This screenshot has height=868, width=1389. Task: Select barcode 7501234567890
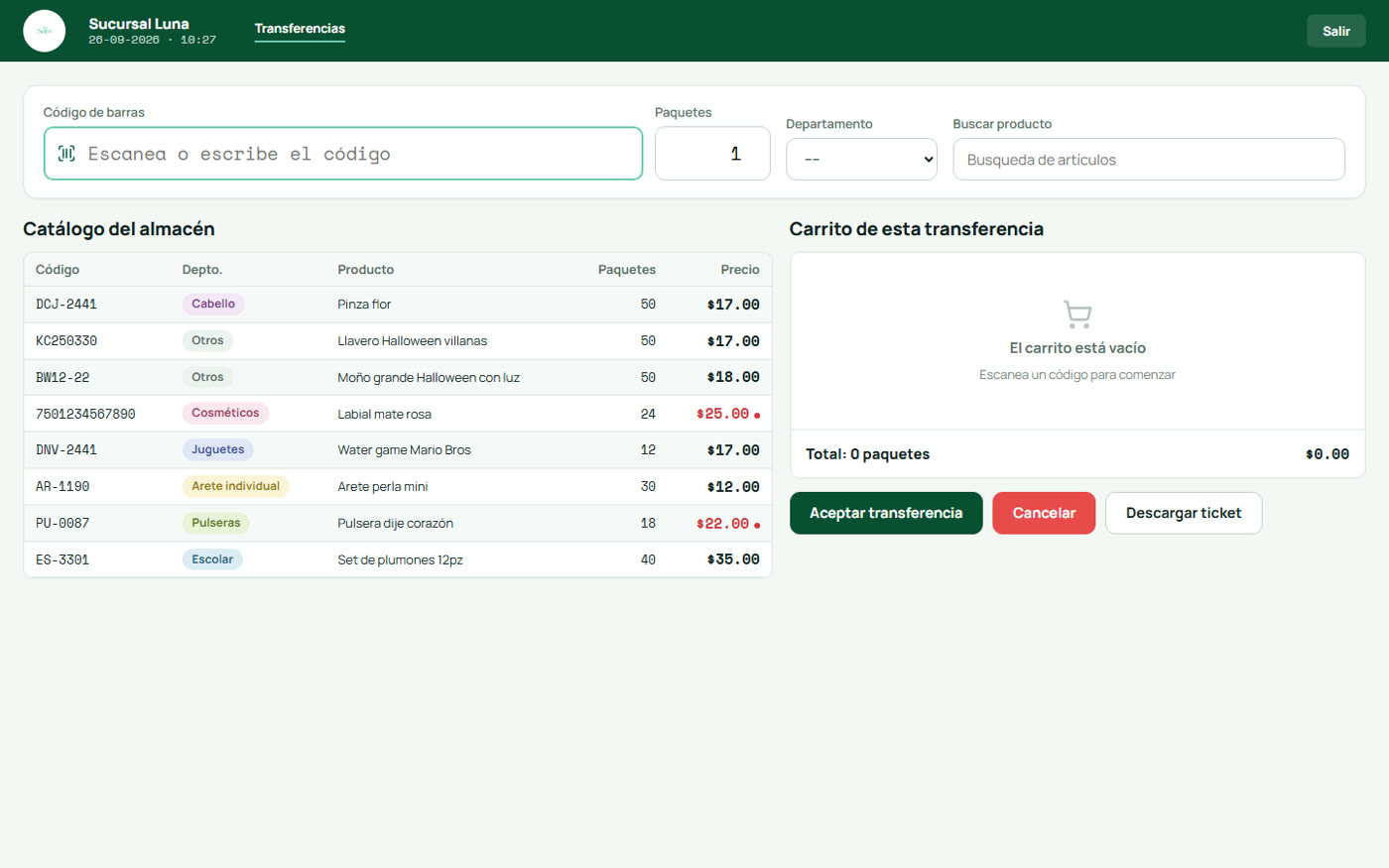pyautogui.click(x=85, y=415)
